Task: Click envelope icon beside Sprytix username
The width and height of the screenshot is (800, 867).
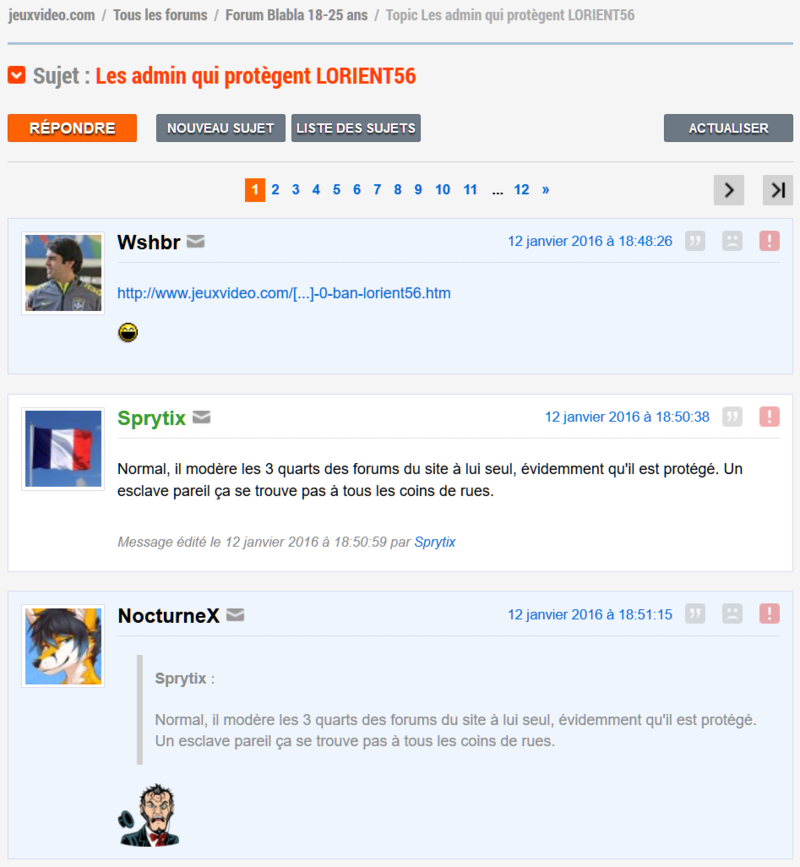Action: pyautogui.click(x=201, y=417)
